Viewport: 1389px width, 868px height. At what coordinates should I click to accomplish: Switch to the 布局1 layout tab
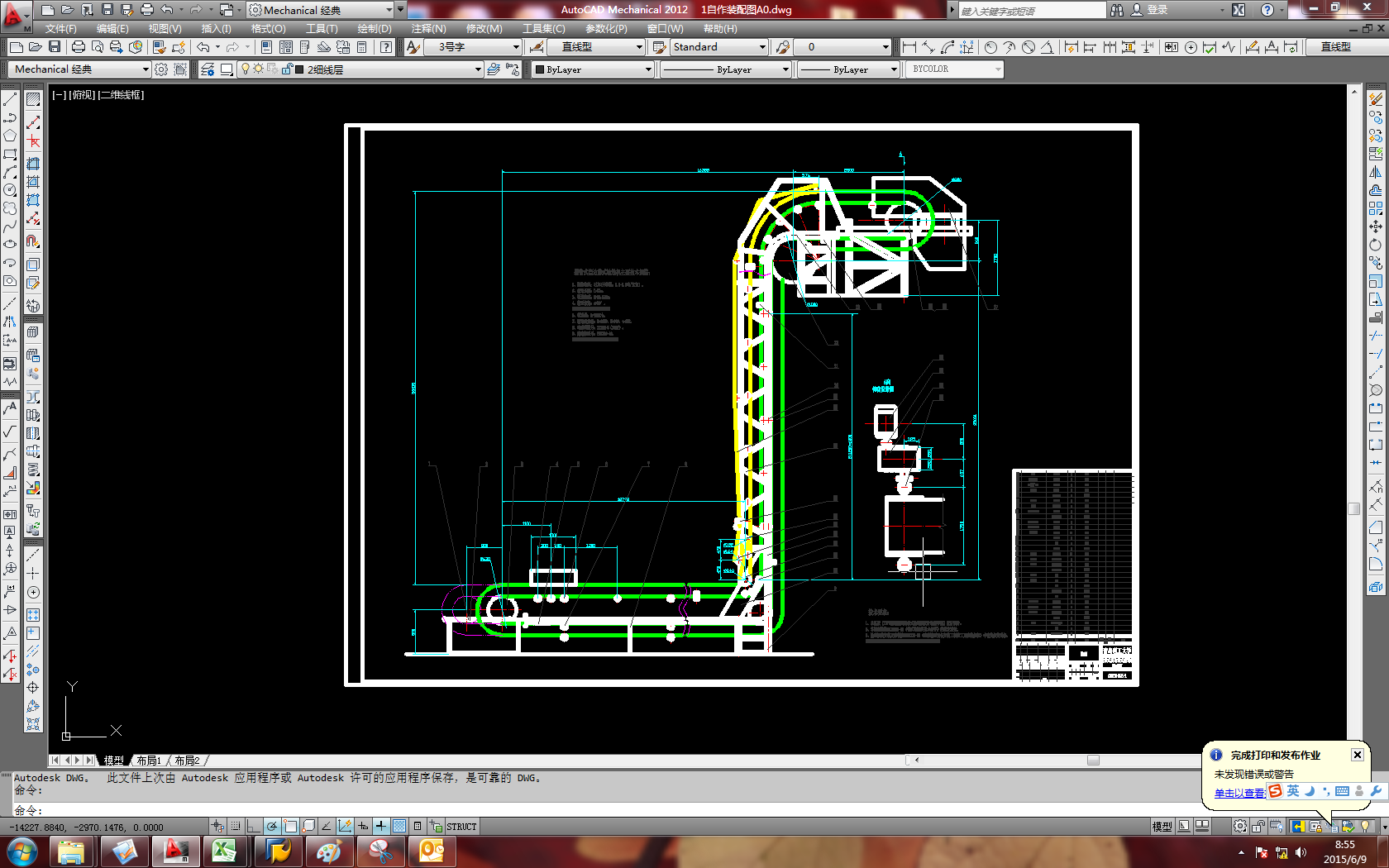149,760
